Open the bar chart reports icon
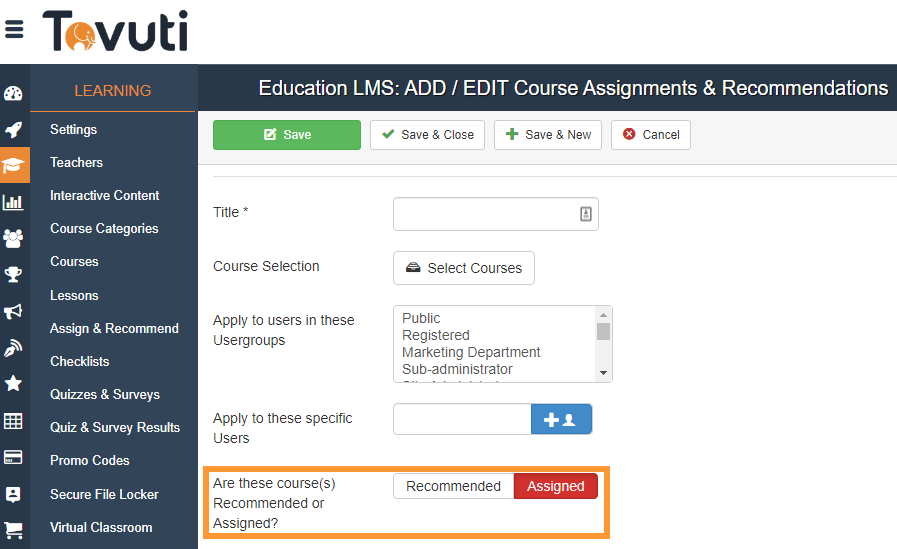This screenshot has width=897, height=549. [x=14, y=202]
